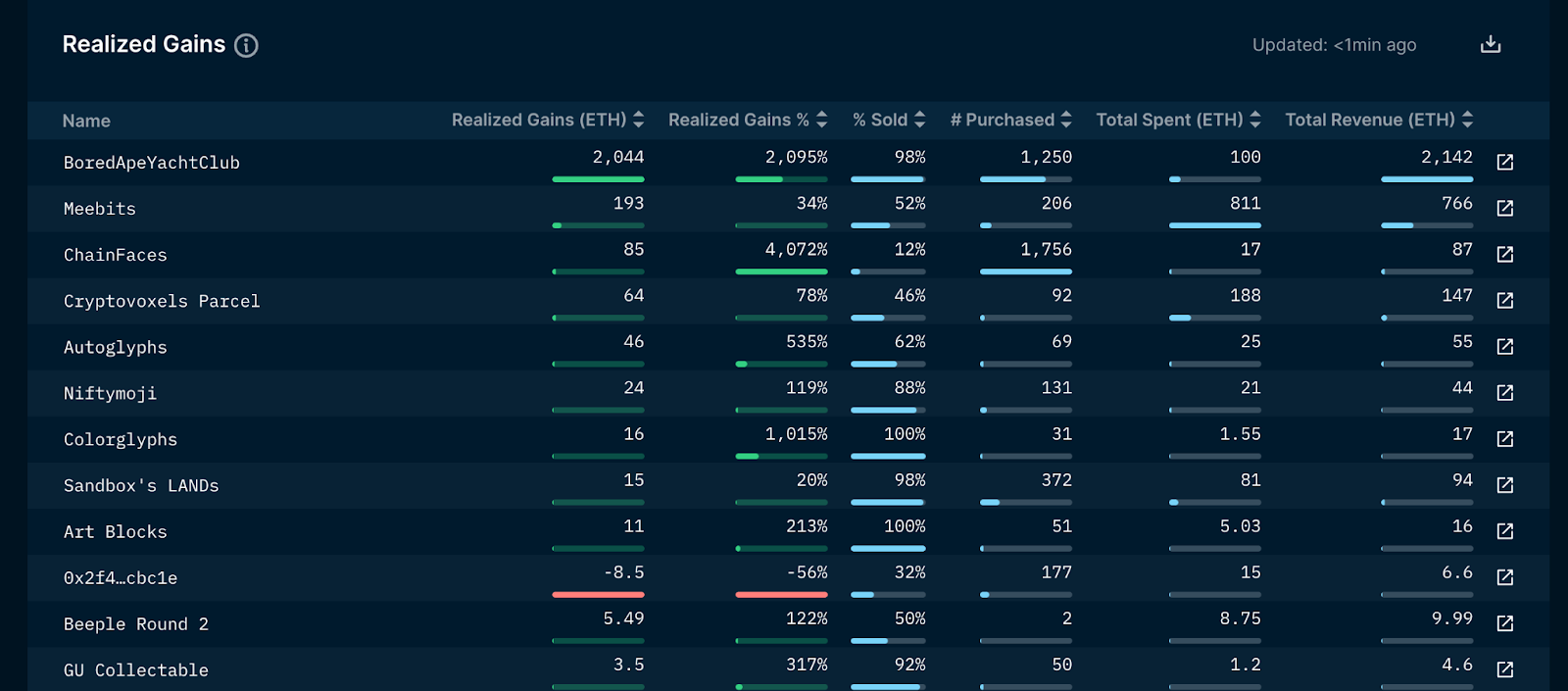This screenshot has width=1568, height=691.
Task: Click BoredApeYachtClub realized gains value 2,044
Action: coord(617,157)
